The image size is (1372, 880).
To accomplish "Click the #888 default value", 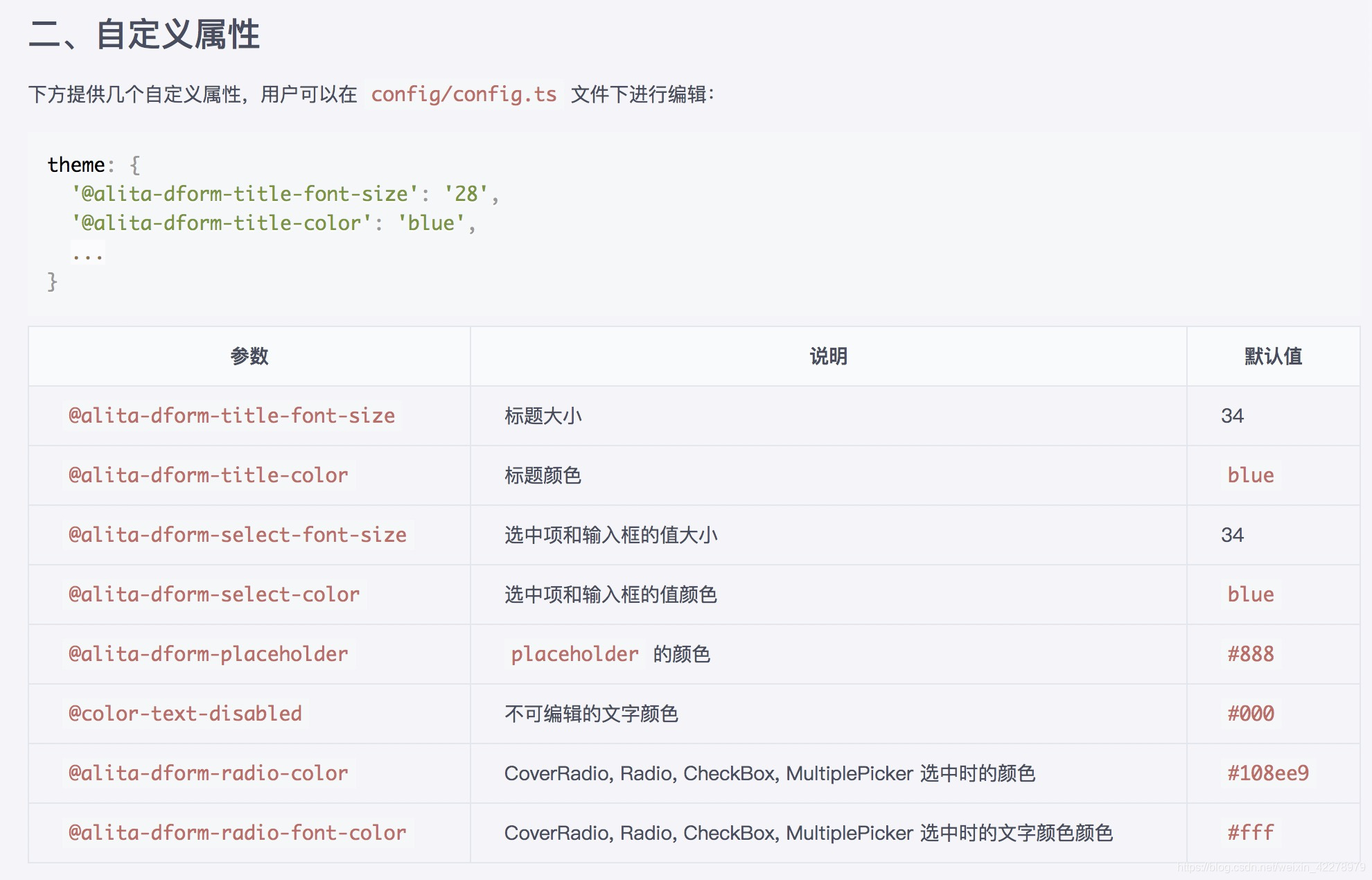I will pos(1251,654).
